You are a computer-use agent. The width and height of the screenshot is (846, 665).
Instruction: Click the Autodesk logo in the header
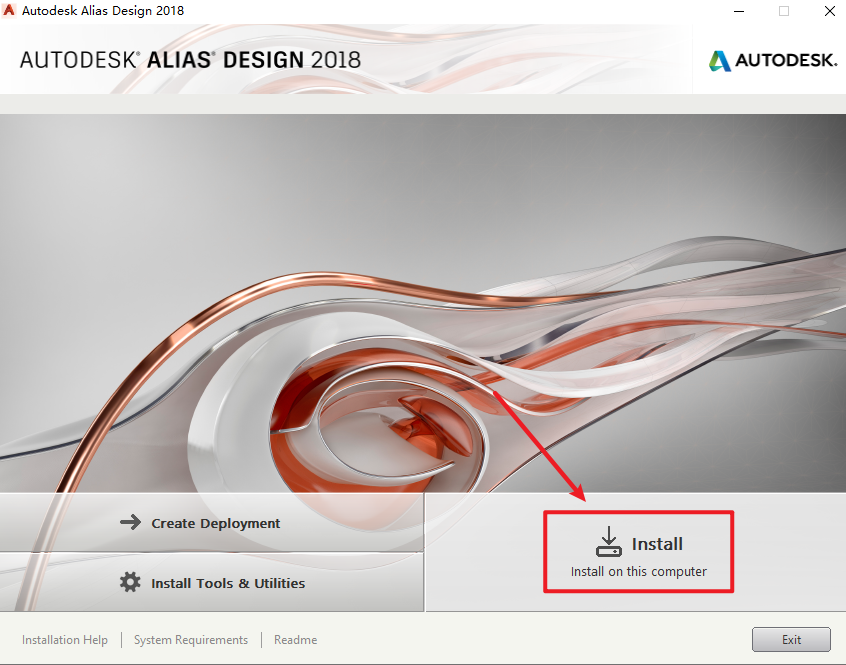[773, 60]
